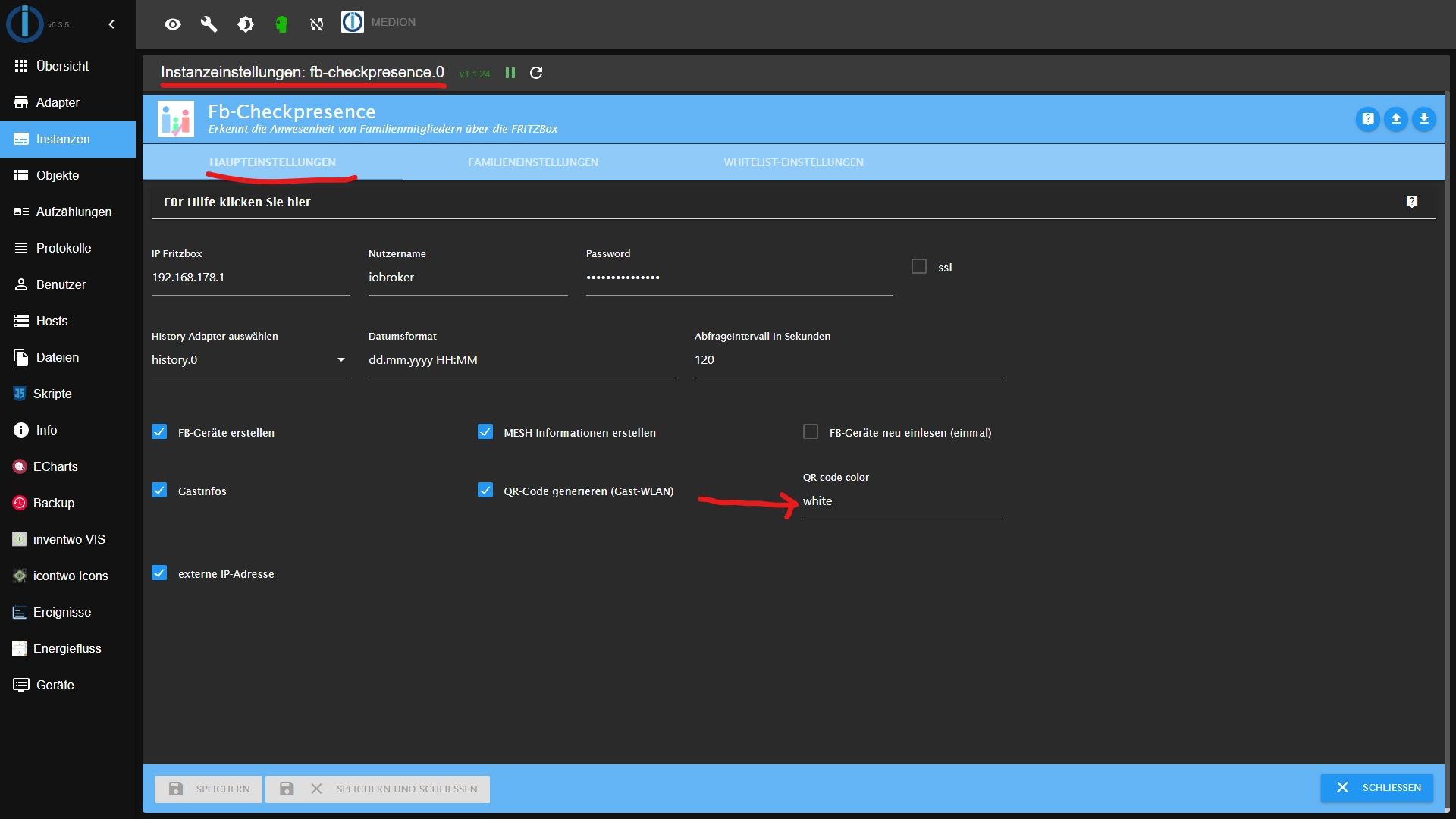
Task: Click the help question mark icon
Action: point(1367,119)
